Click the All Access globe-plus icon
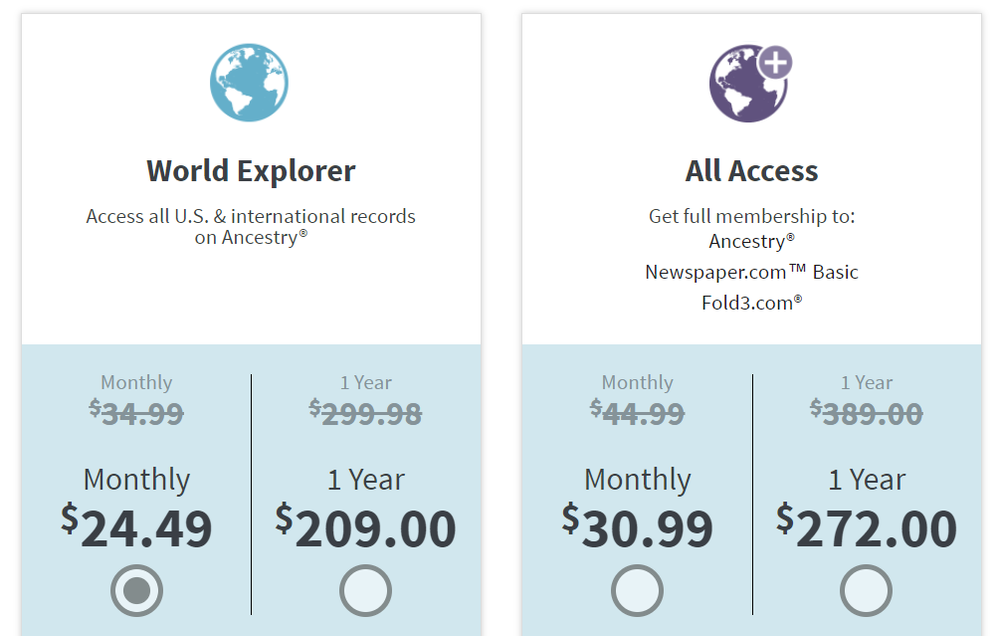Image resolution: width=998 pixels, height=636 pixels. pyautogui.click(x=748, y=83)
